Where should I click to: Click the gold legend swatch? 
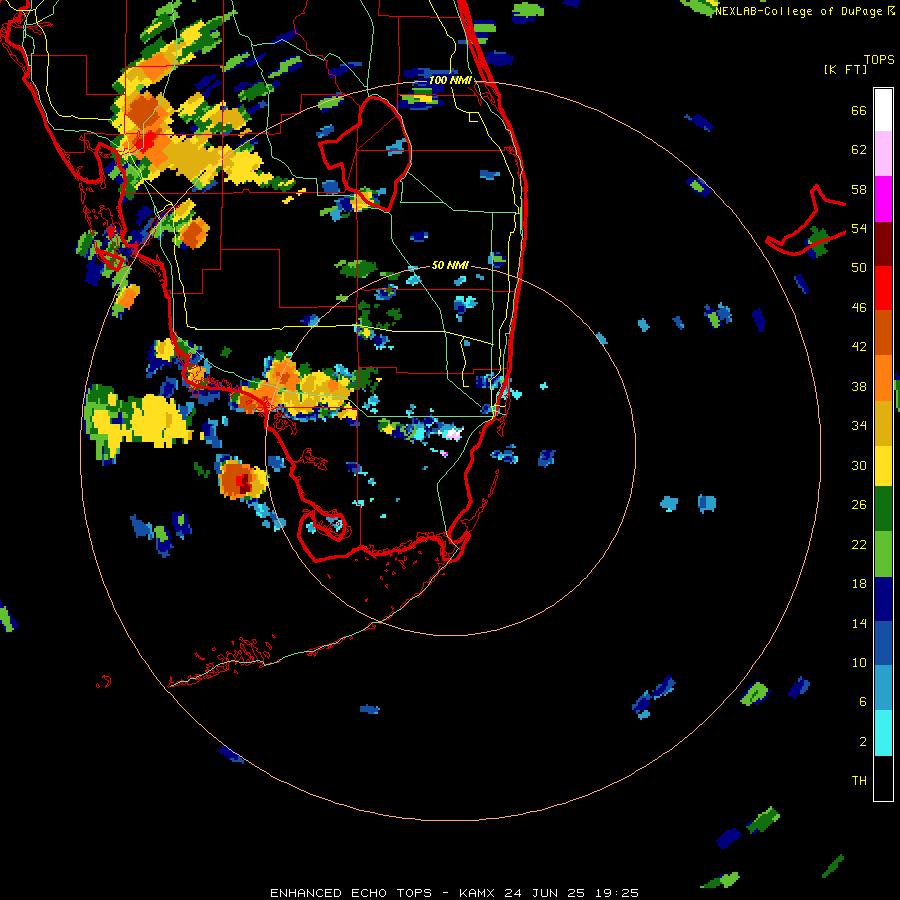883,422
